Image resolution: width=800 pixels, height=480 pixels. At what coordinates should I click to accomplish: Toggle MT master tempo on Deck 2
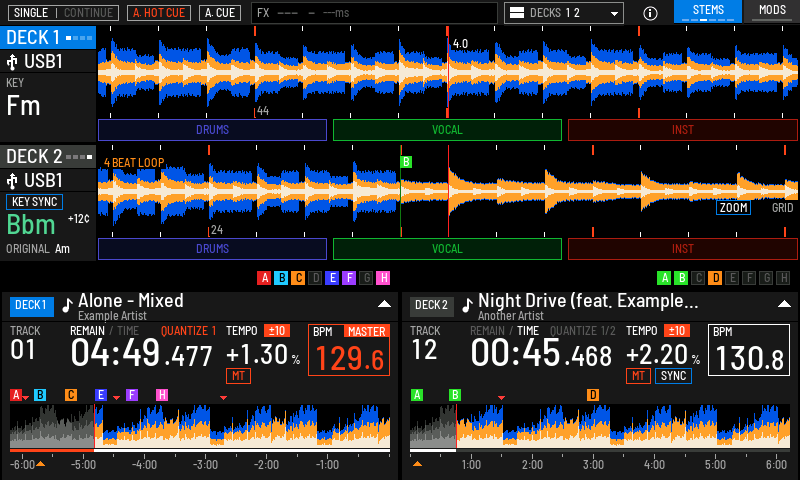638,376
